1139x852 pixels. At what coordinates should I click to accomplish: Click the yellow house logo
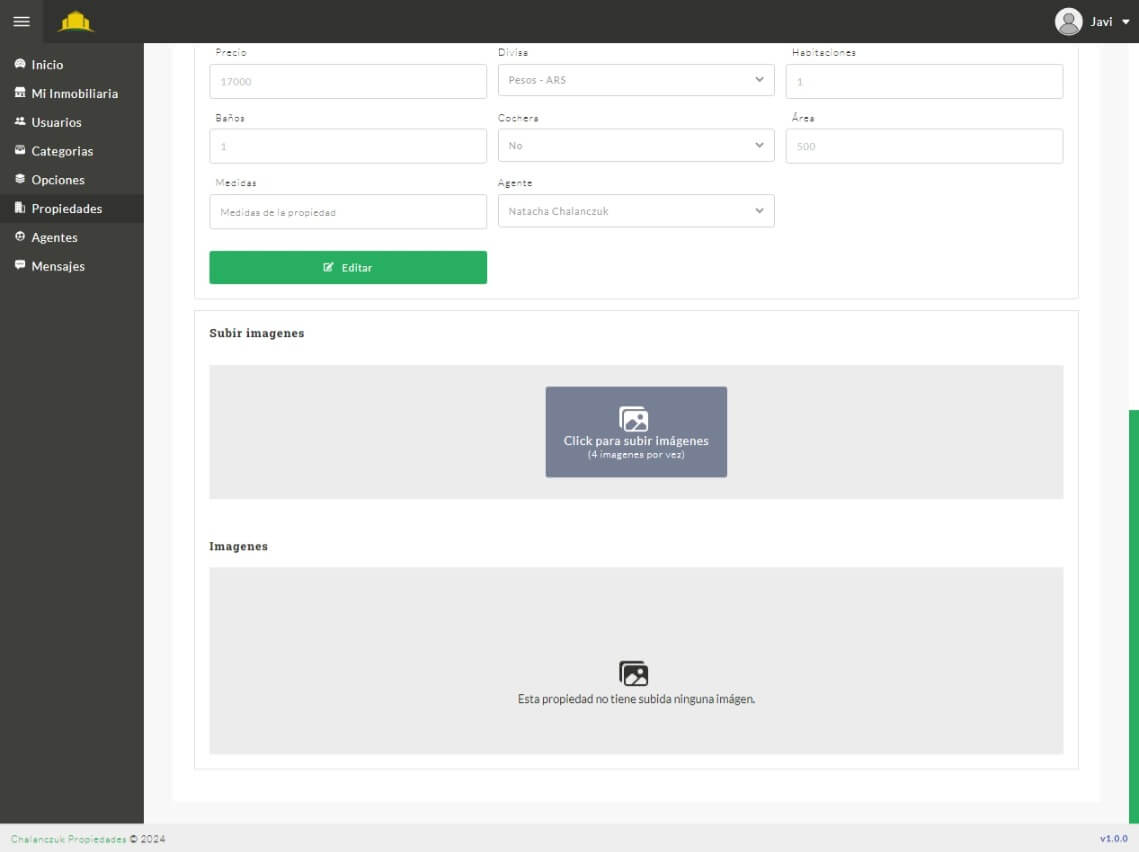pos(76,21)
